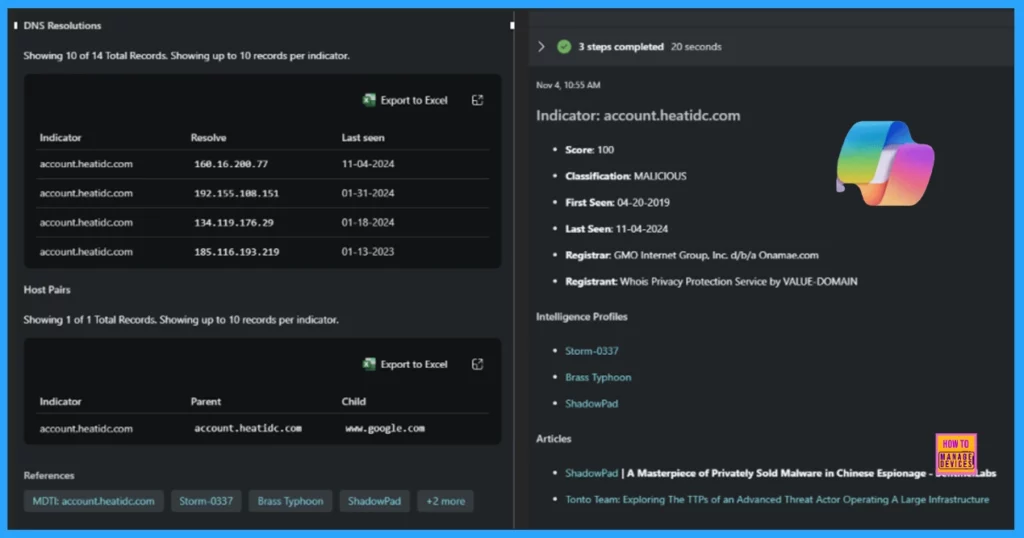
Task: Click the Registrant Whois Privacy Protection entry
Action: point(711,281)
